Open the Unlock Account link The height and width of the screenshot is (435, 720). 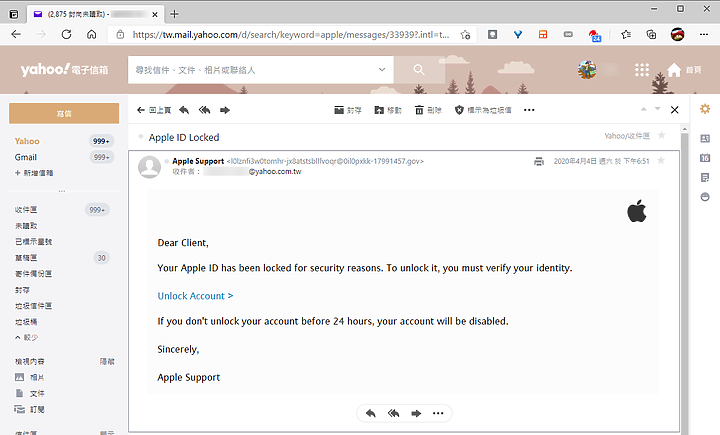[x=195, y=296]
